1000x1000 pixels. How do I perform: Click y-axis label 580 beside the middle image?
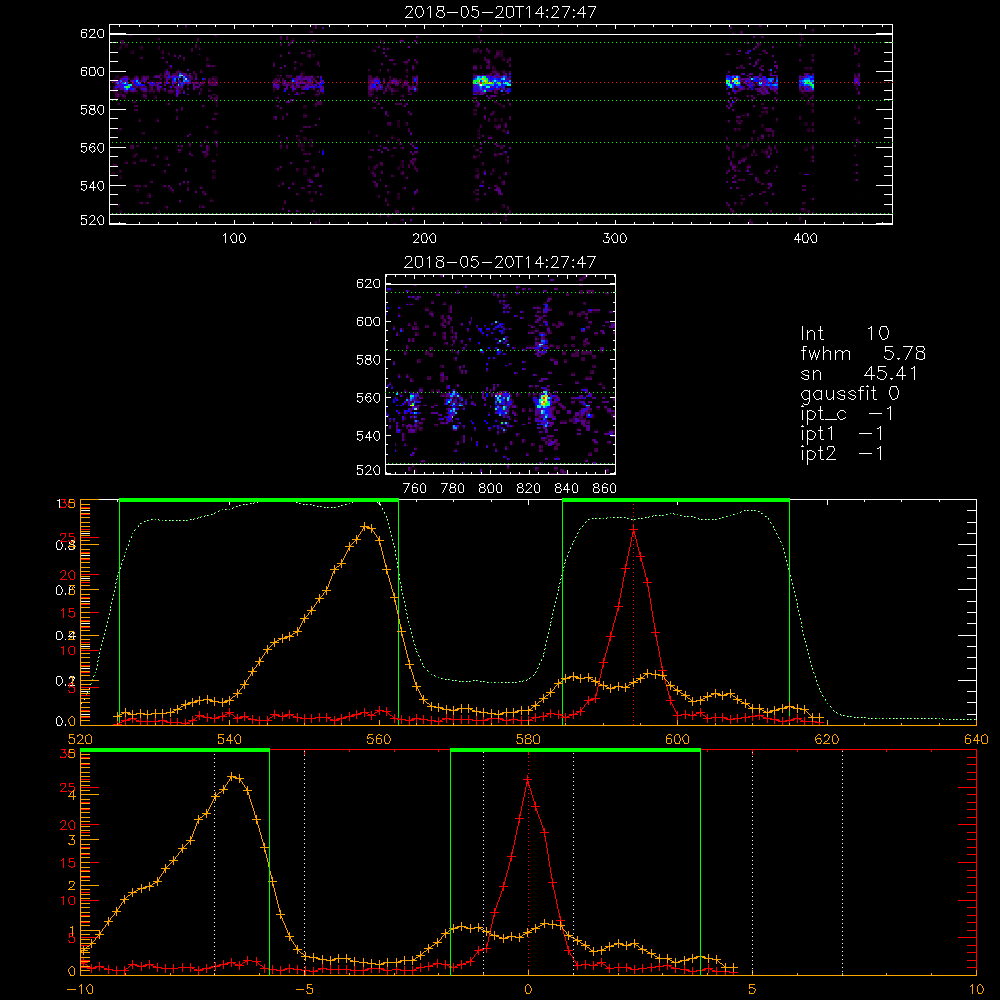pyautogui.click(x=368, y=360)
